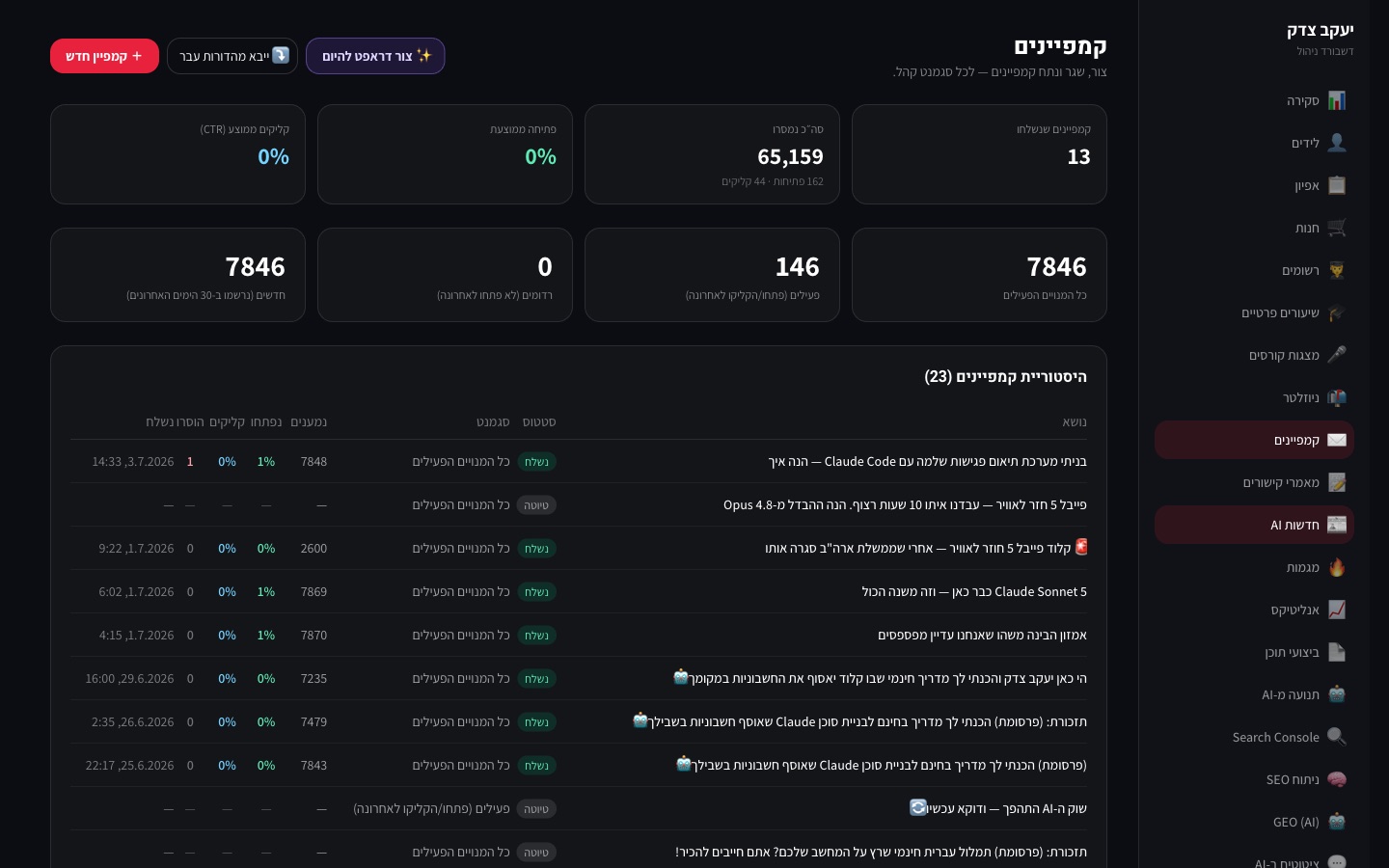Open the אנליטיקס sidebar item

click(x=1254, y=610)
